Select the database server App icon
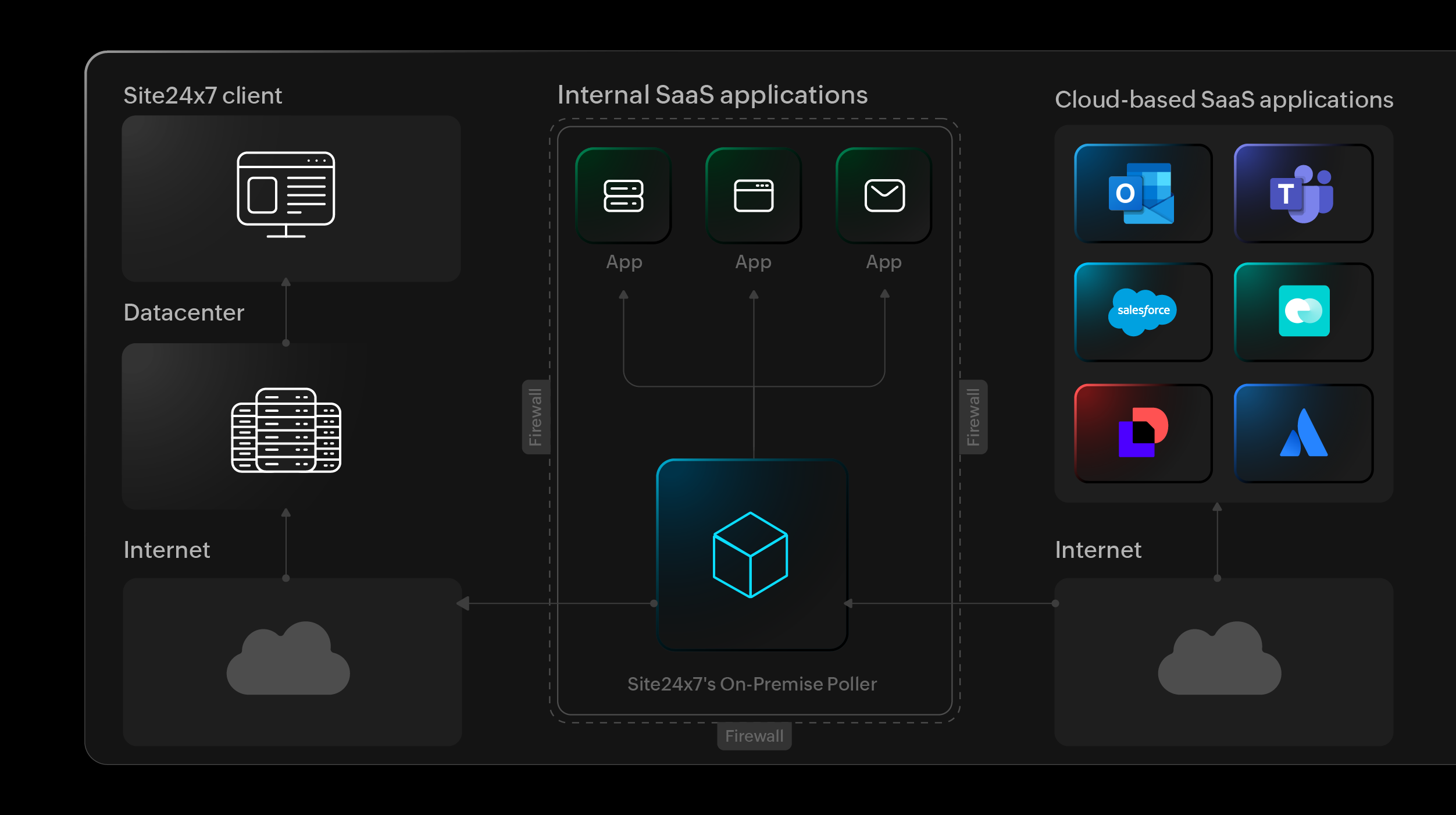The height and width of the screenshot is (815, 1456). (x=623, y=196)
